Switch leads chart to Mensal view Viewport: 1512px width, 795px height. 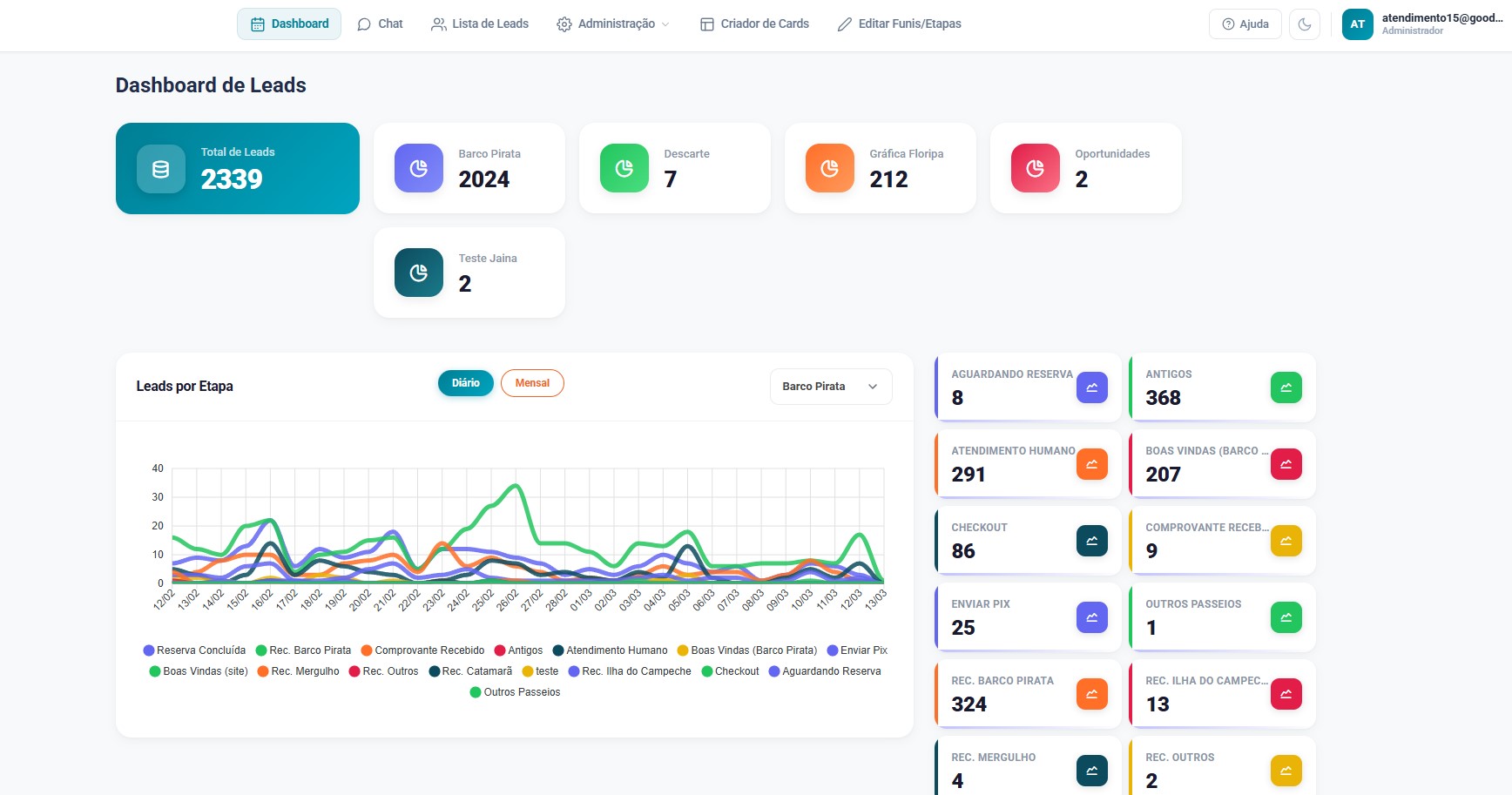tap(532, 382)
